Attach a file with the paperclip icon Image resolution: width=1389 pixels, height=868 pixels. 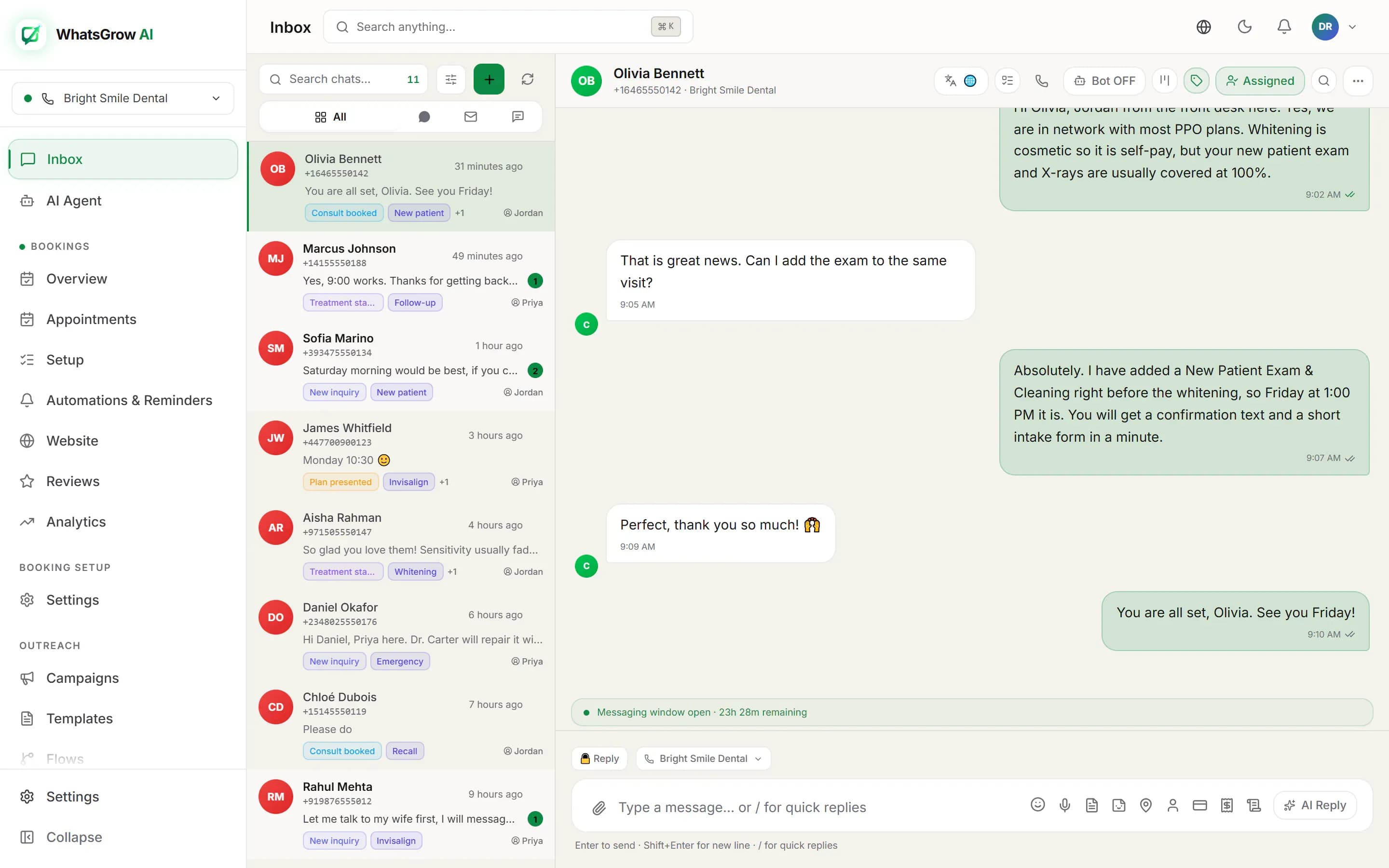tap(599, 808)
